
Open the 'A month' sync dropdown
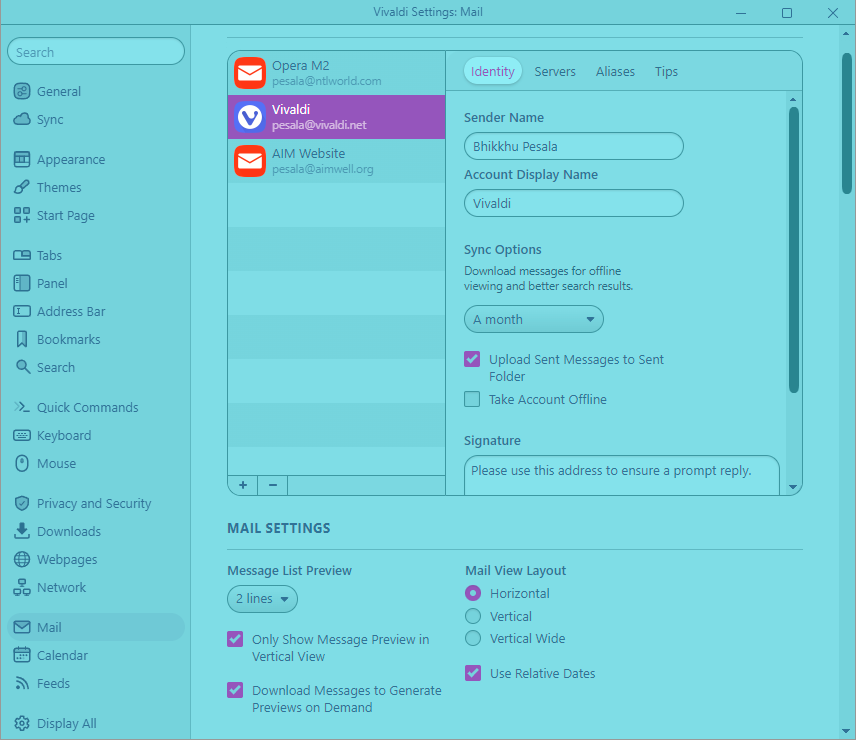533,320
